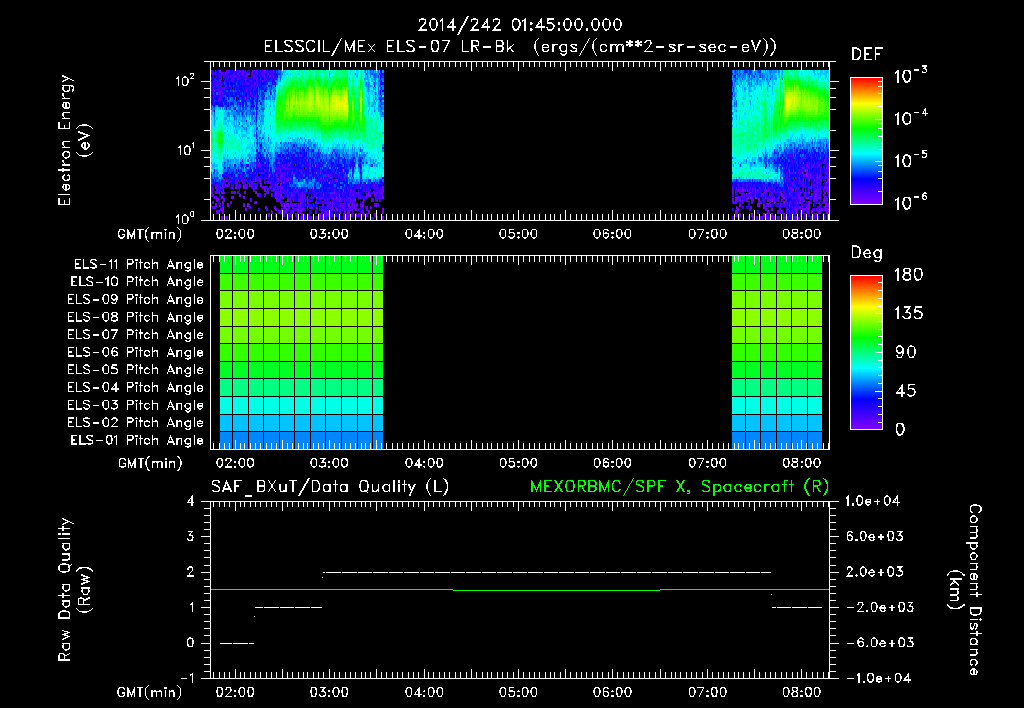
Task: Select the ELS-08 Pitch Angle label
Action: pyautogui.click(x=136, y=317)
